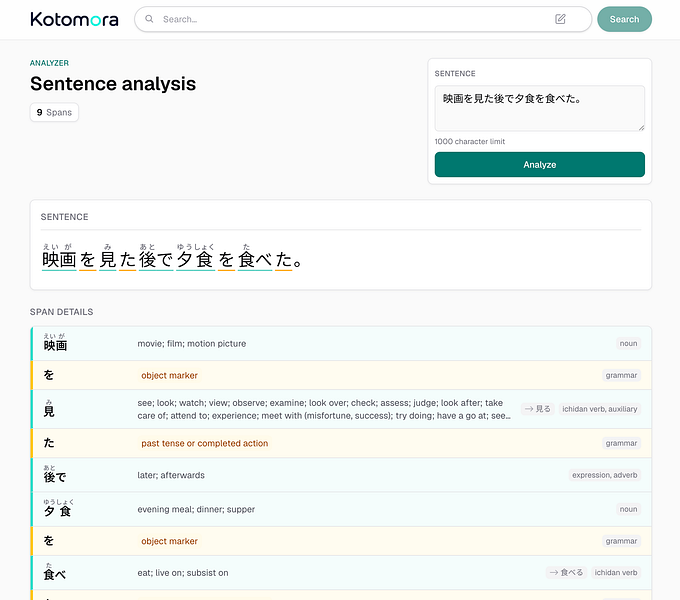Viewport: 680px width, 600px height.
Task: Select the first を span in the sentence
Action: click(x=88, y=260)
